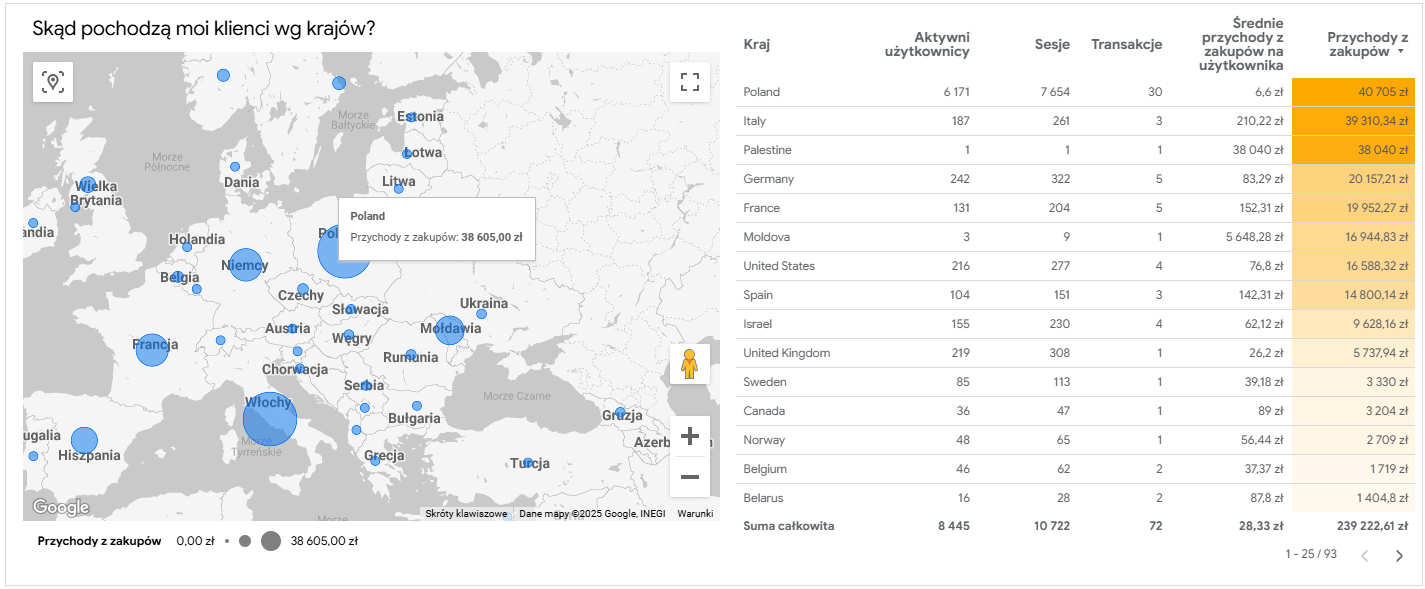Image resolution: width=1425 pixels, height=589 pixels.
Task: Click the Francja bubble on map
Action: (x=152, y=350)
